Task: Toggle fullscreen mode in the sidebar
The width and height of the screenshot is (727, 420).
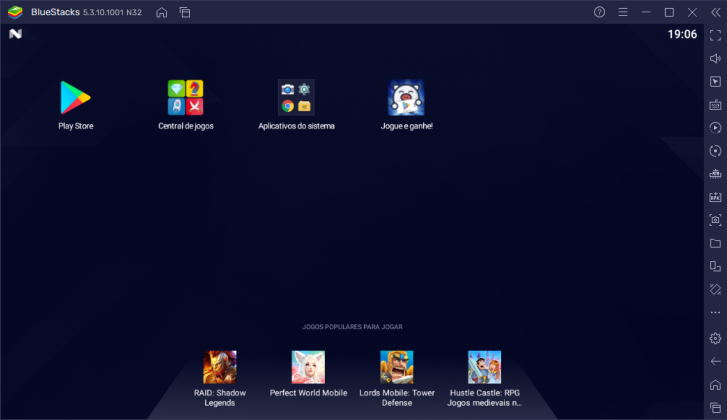Action: pyautogui.click(x=715, y=35)
